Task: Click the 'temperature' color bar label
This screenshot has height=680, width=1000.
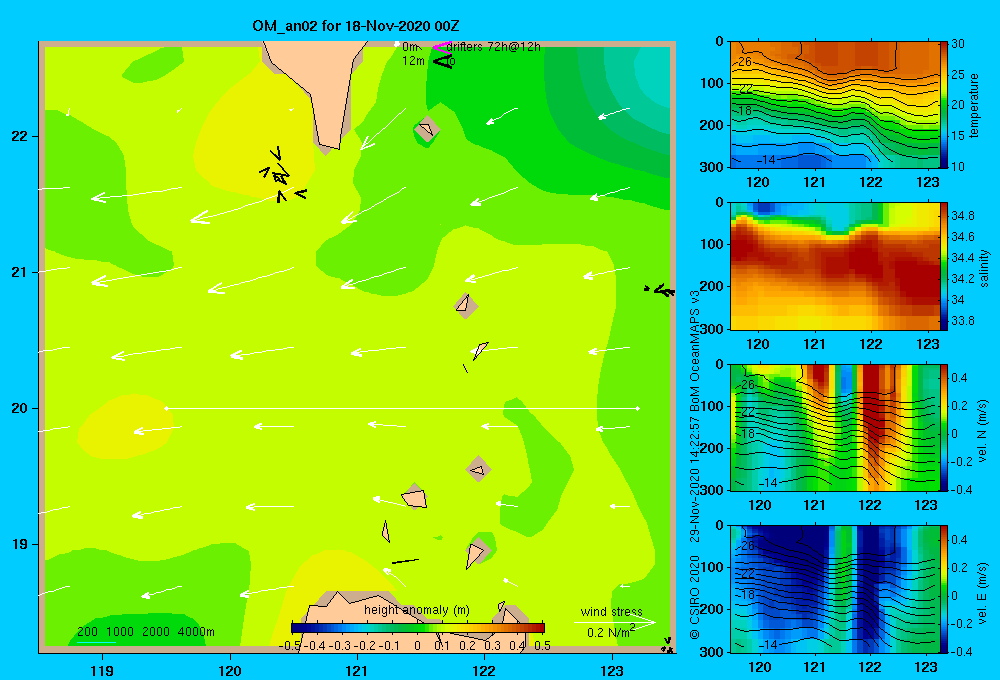Action: [974, 105]
